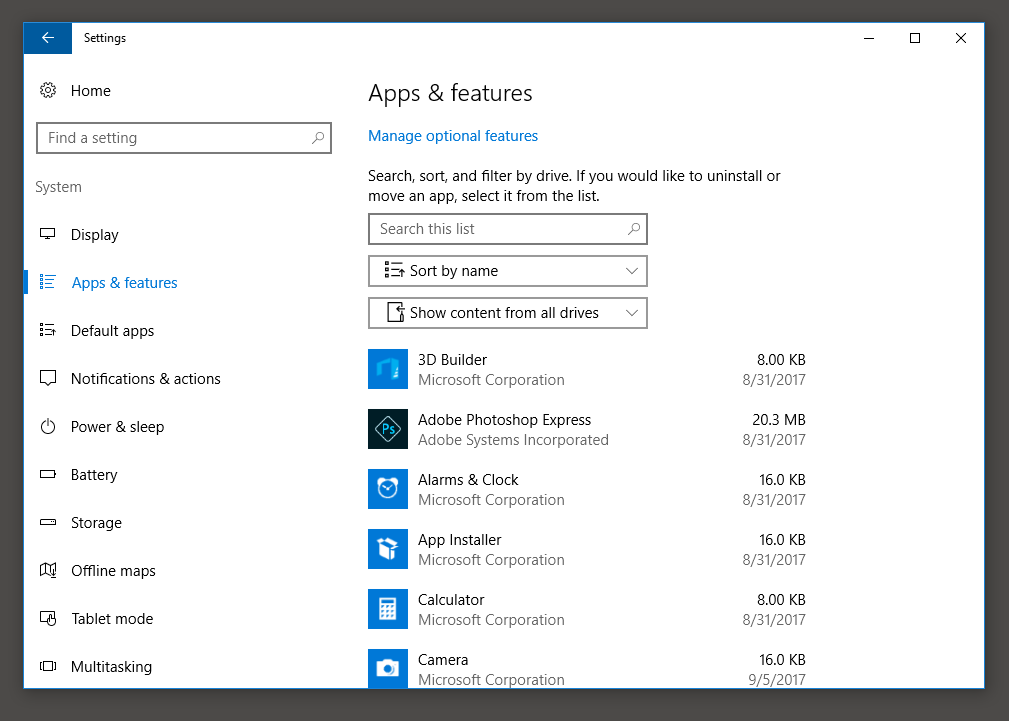
Task: Click the Notifications & actions speech icon
Action: coord(48,379)
